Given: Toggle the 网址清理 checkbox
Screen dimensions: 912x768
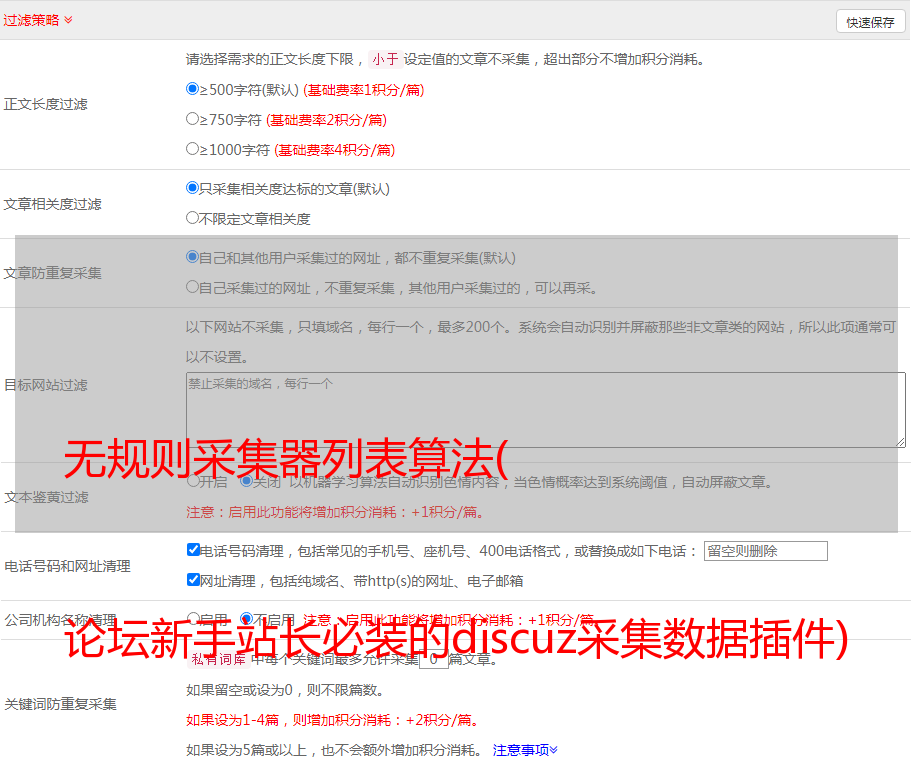Looking at the screenshot, I should [193, 580].
